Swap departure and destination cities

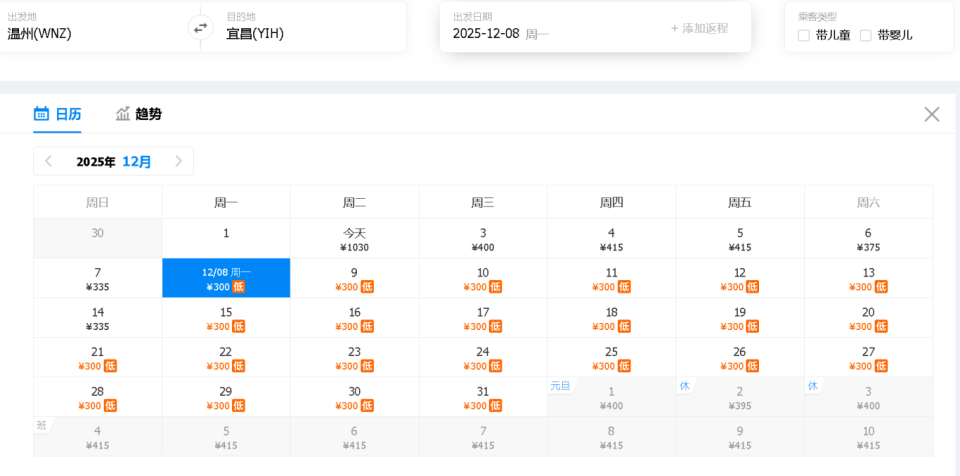click(x=200, y=28)
